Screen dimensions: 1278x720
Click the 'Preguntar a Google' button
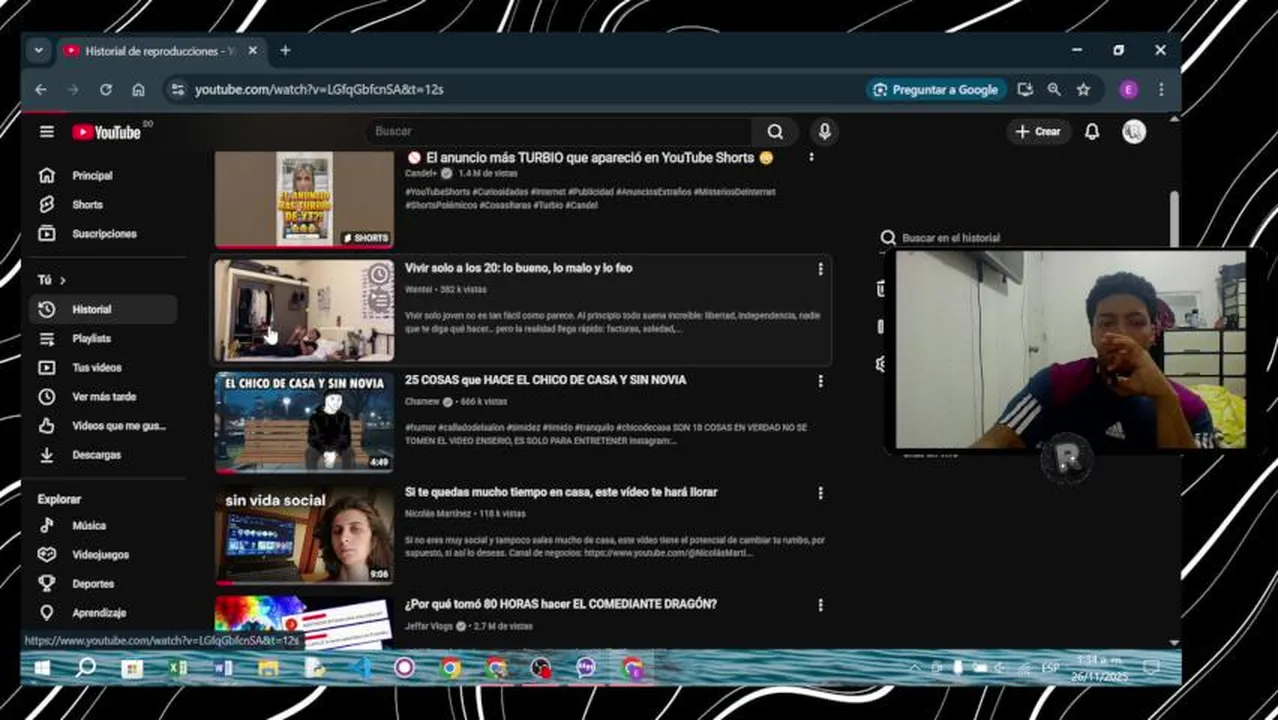click(x=936, y=89)
